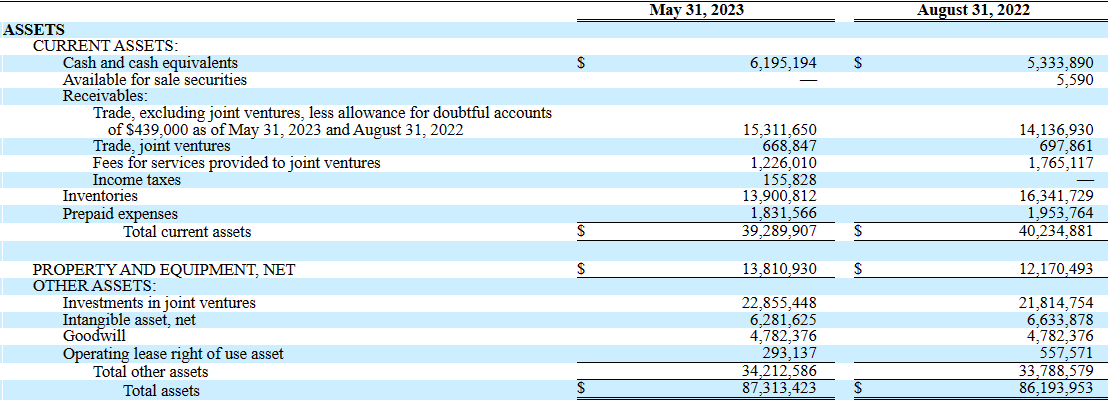This screenshot has height=403, width=1108.
Task: Click the Cash and cash equivalents label
Action: coord(151,63)
